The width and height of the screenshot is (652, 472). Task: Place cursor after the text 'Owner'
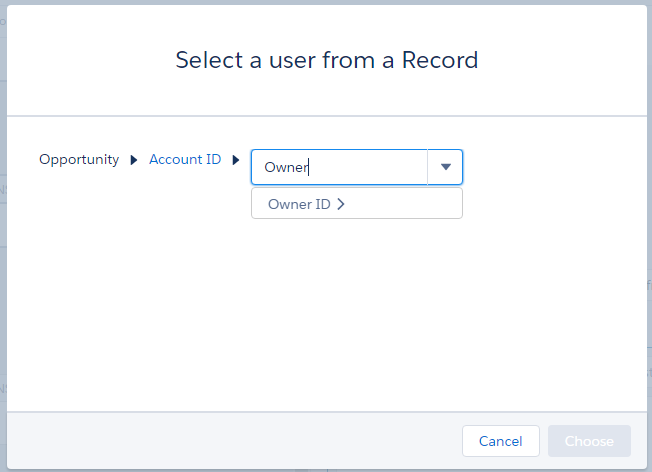click(310, 168)
